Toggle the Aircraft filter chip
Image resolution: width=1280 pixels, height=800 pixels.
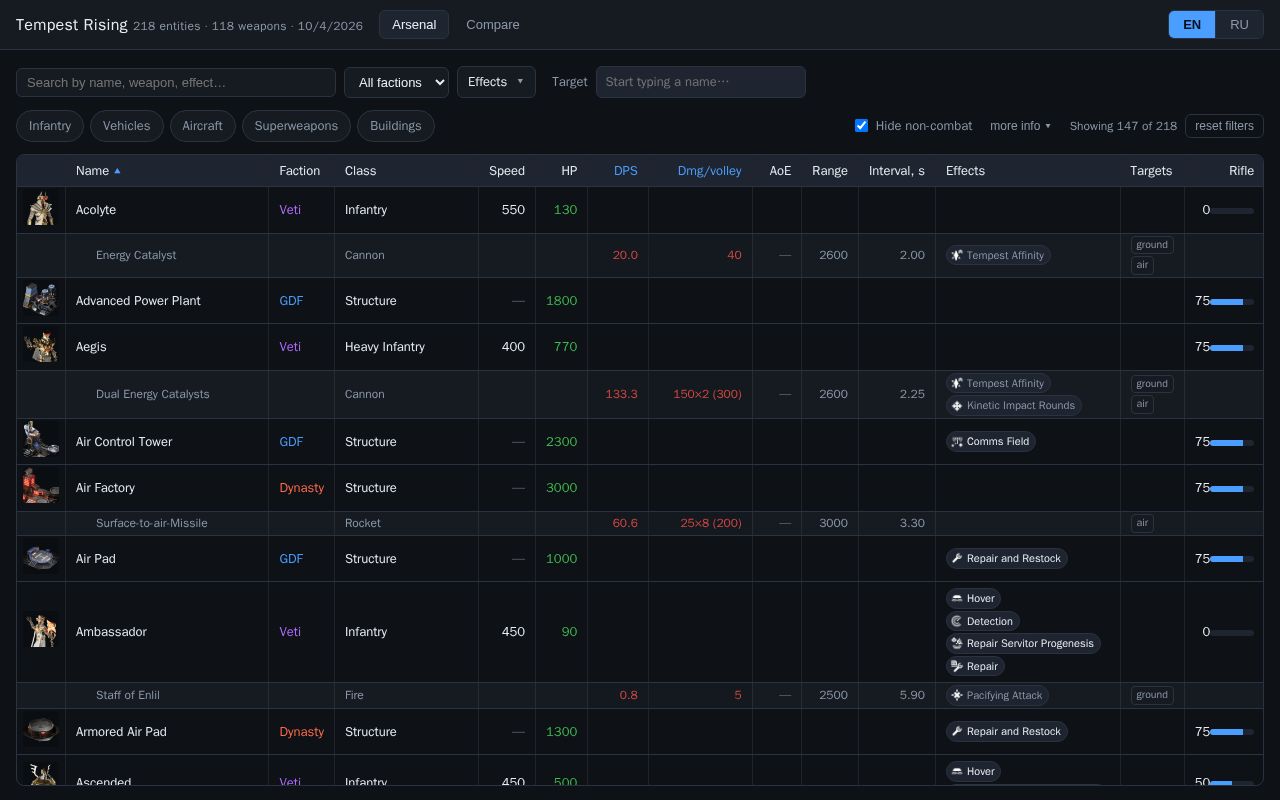[203, 126]
